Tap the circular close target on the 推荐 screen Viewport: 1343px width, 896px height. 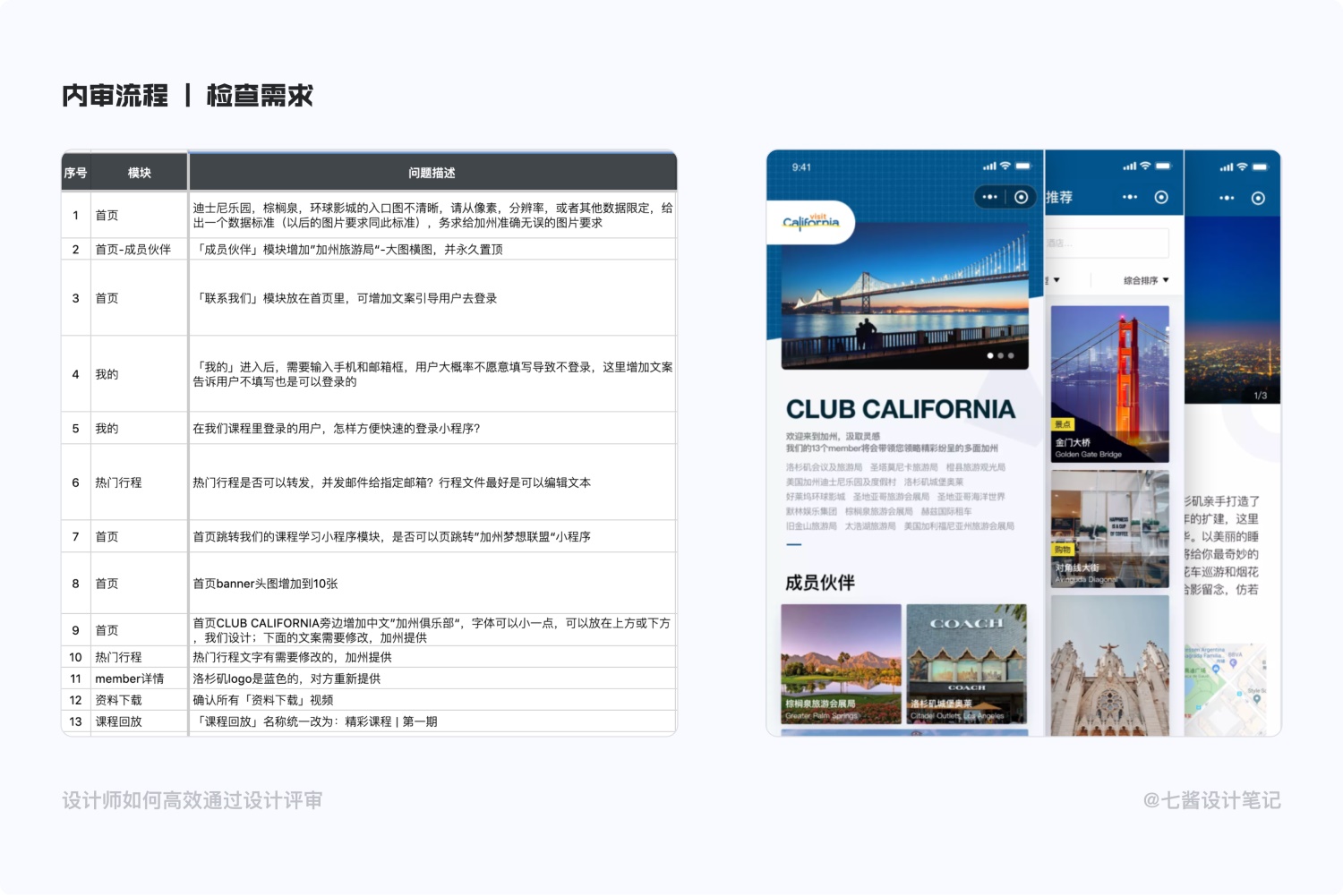click(1161, 197)
